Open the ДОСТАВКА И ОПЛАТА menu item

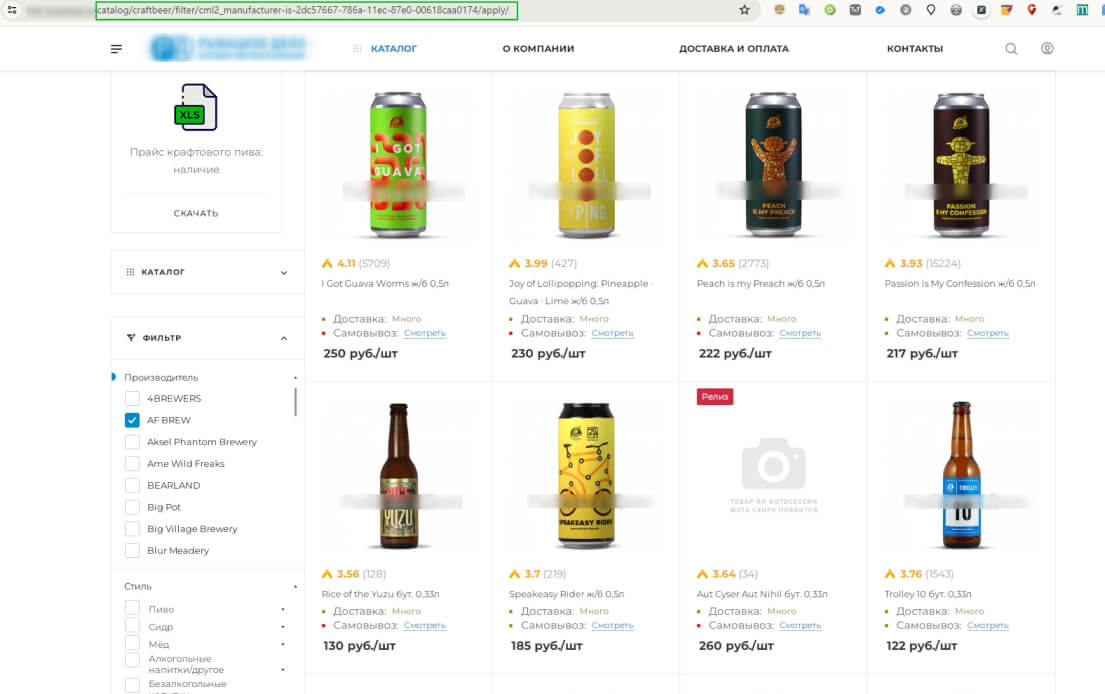pos(734,49)
